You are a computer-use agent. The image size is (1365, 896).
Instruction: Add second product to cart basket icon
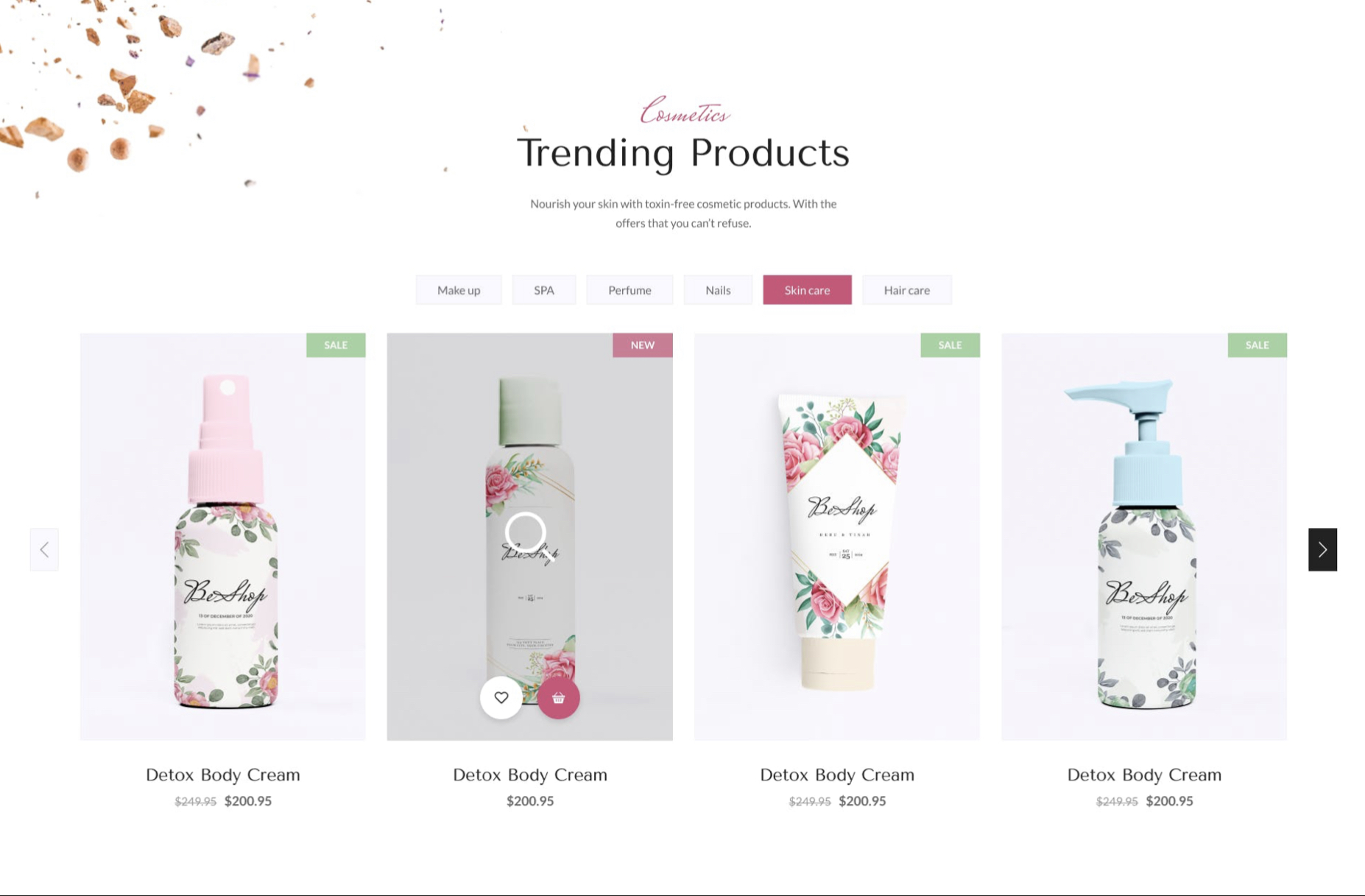(558, 697)
